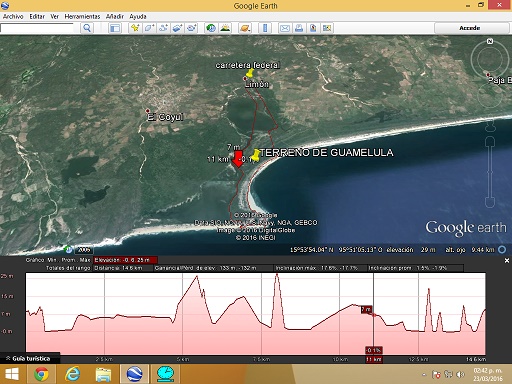
Task: Expand the Guía turística panel
Action: point(30,359)
